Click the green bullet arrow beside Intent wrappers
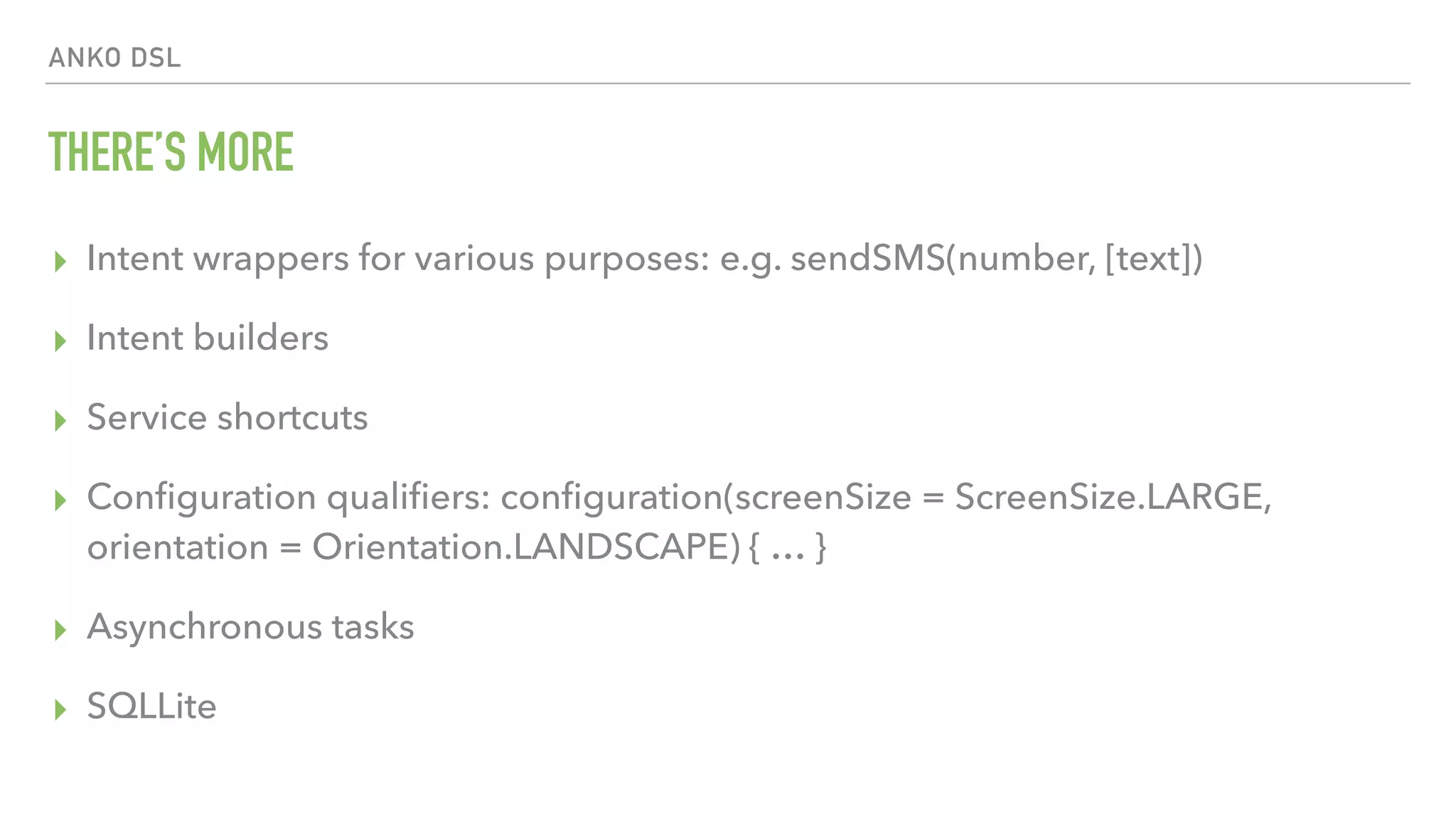The width and height of the screenshot is (1456, 819). [x=60, y=262]
